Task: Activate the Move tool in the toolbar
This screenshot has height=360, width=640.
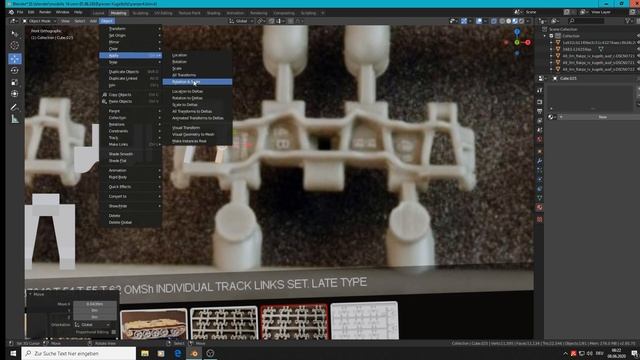Action: pos(15,59)
